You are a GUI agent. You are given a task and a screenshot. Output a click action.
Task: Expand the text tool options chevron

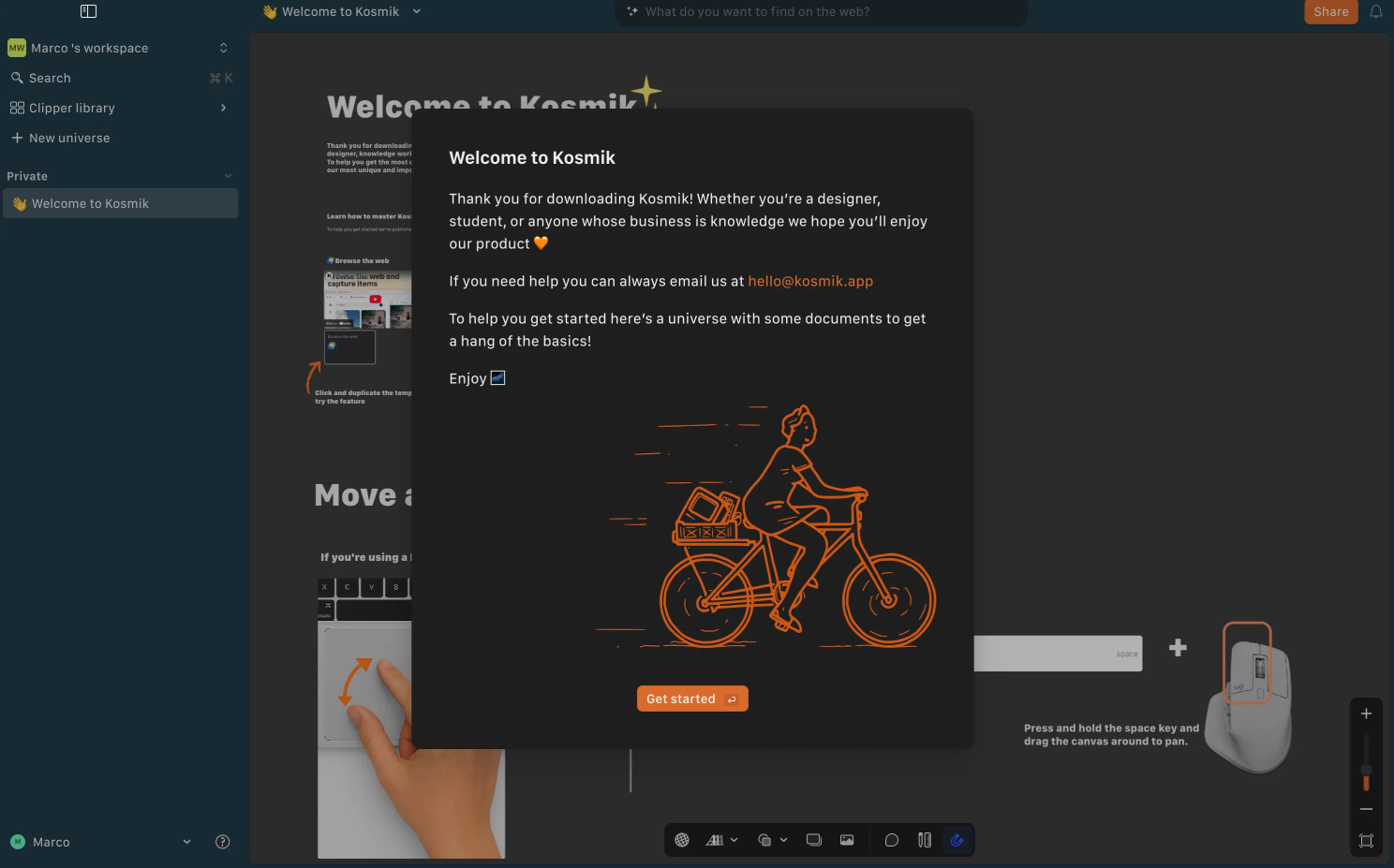(734, 840)
